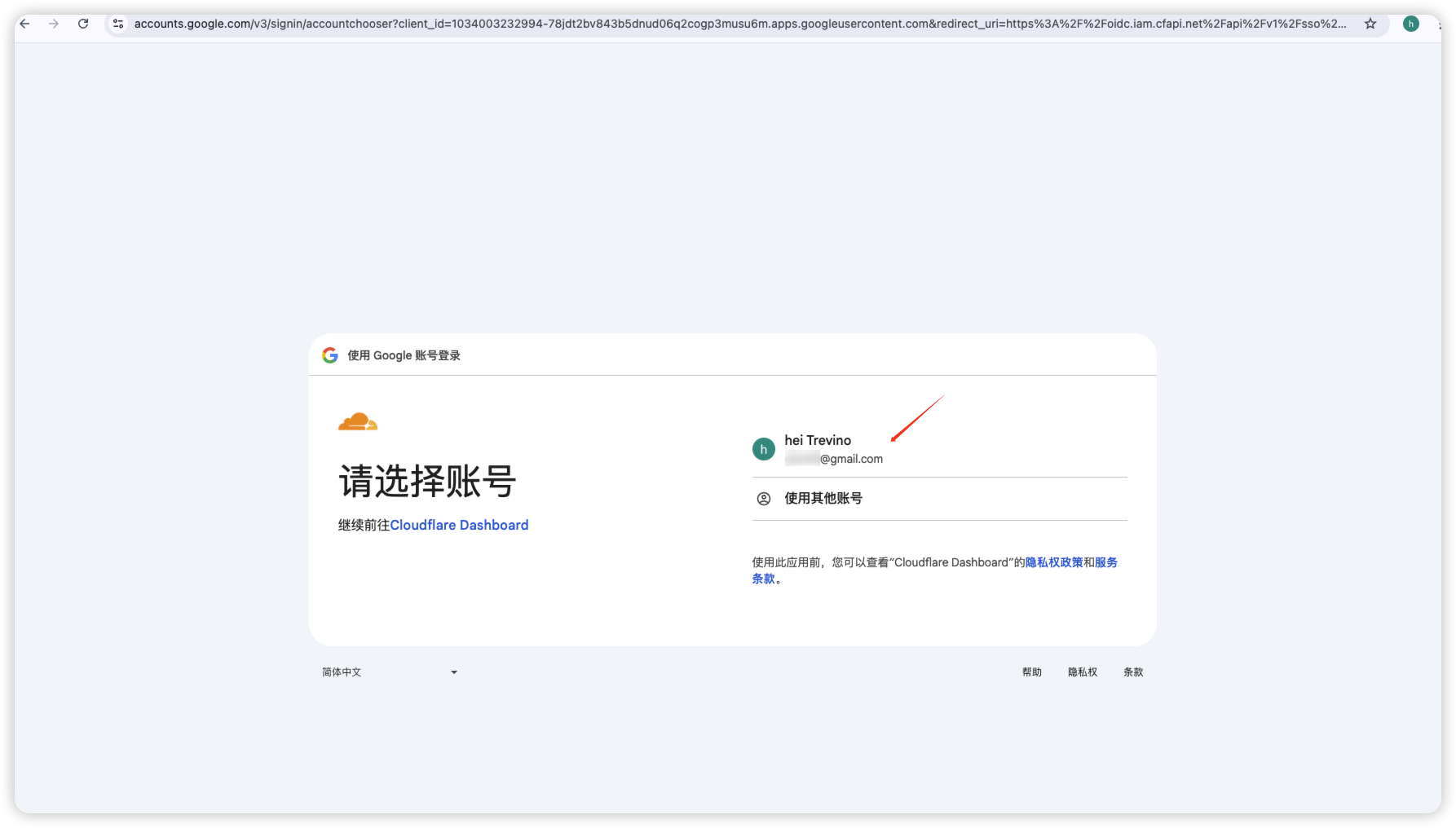Reload the current page
This screenshot has height=828, width=1456.
click(83, 24)
